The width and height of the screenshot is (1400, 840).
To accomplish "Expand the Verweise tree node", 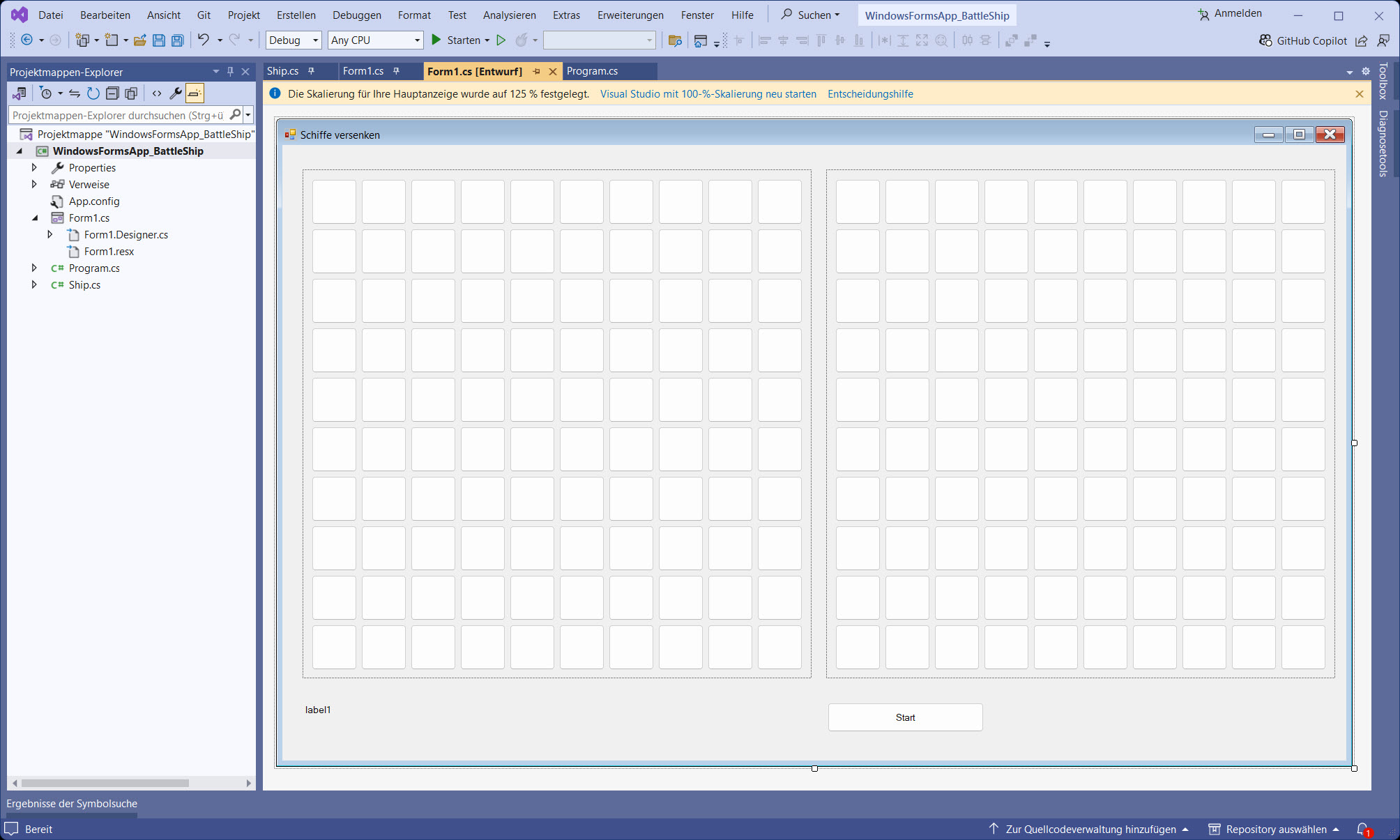I will (34, 184).
